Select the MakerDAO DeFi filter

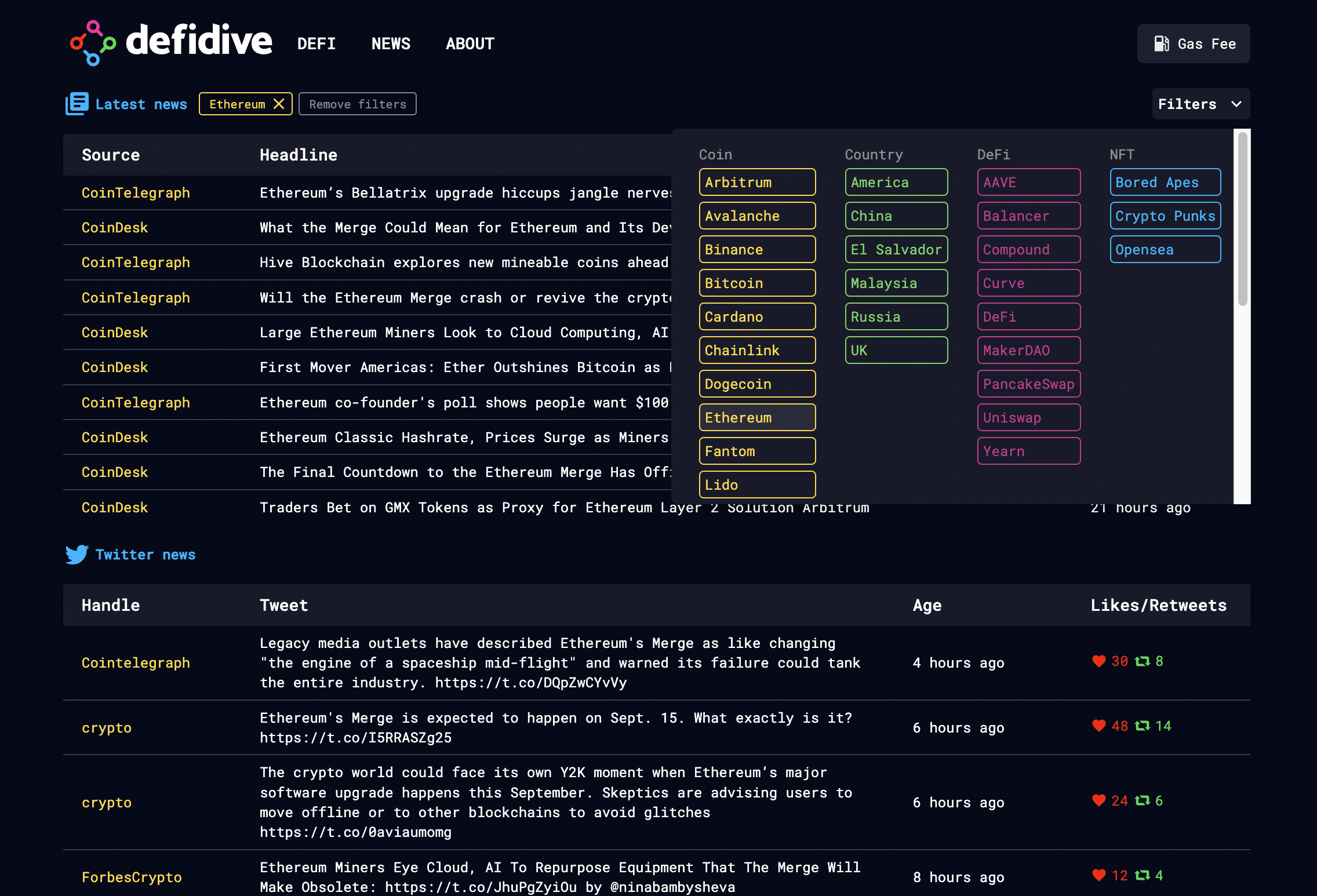(x=1029, y=350)
